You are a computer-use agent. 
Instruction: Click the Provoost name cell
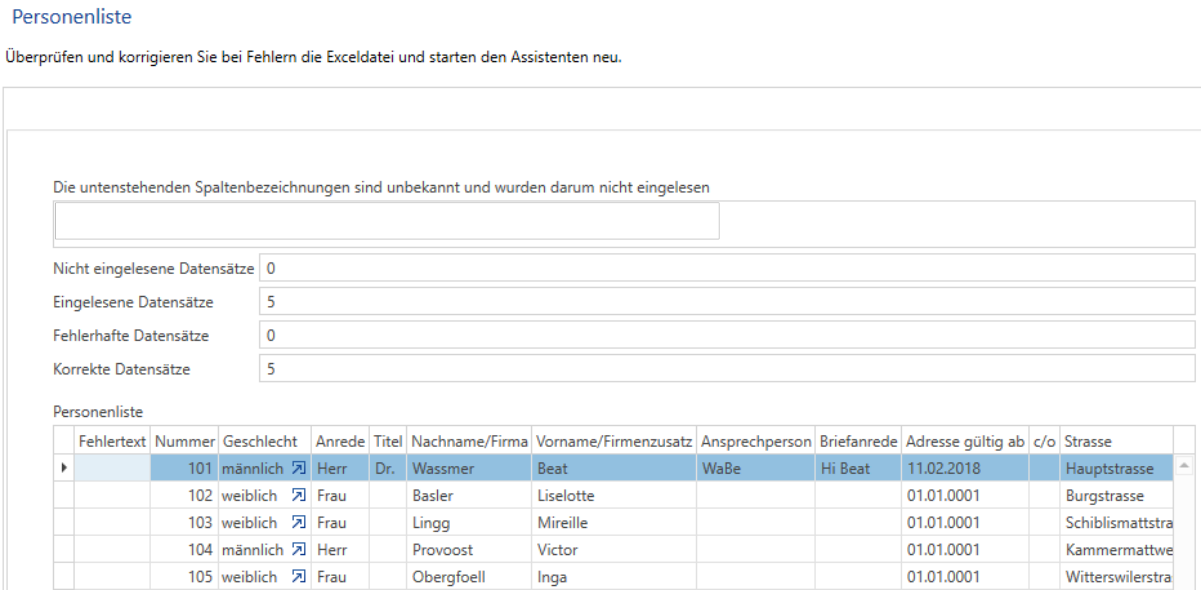tap(469, 550)
